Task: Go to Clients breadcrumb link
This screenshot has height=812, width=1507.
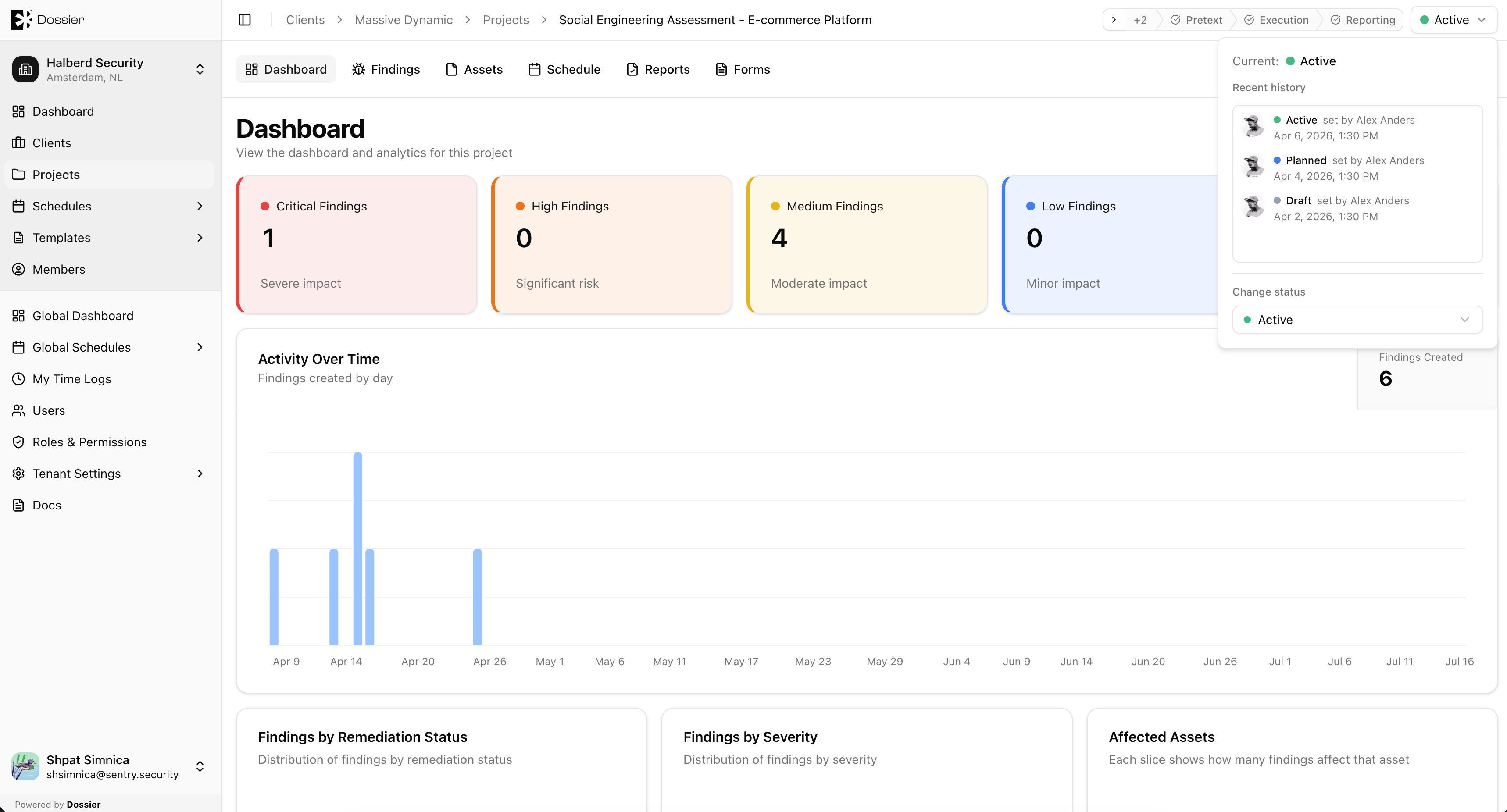Action: click(x=305, y=20)
